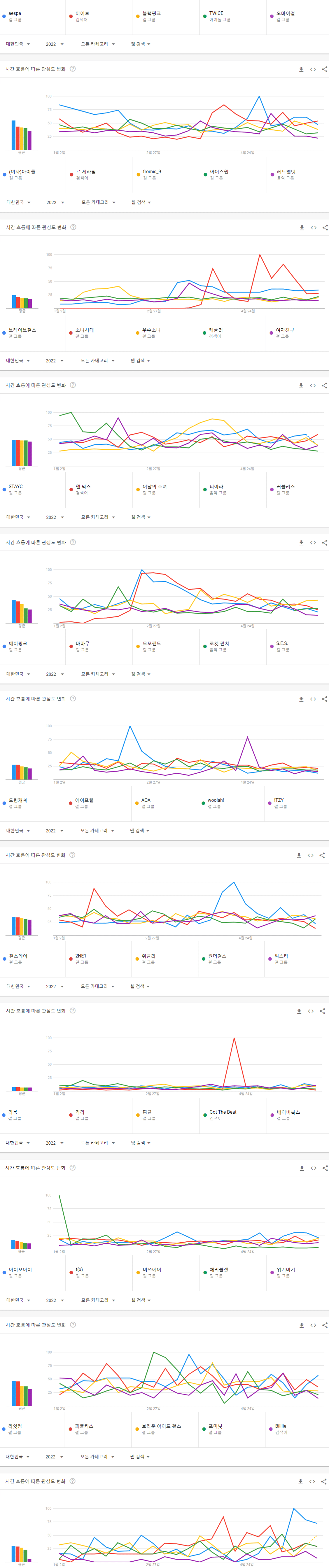
Task: Download the chart CSV for the 르 세라핌 comparison
Action: pos(302,228)
